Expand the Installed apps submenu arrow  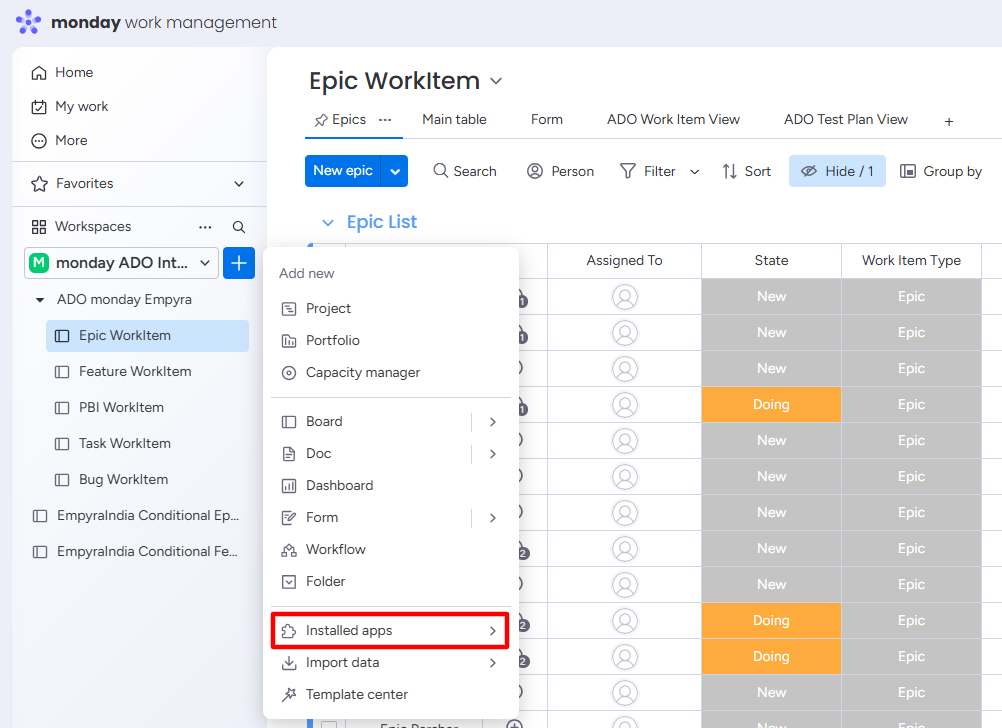click(x=493, y=631)
